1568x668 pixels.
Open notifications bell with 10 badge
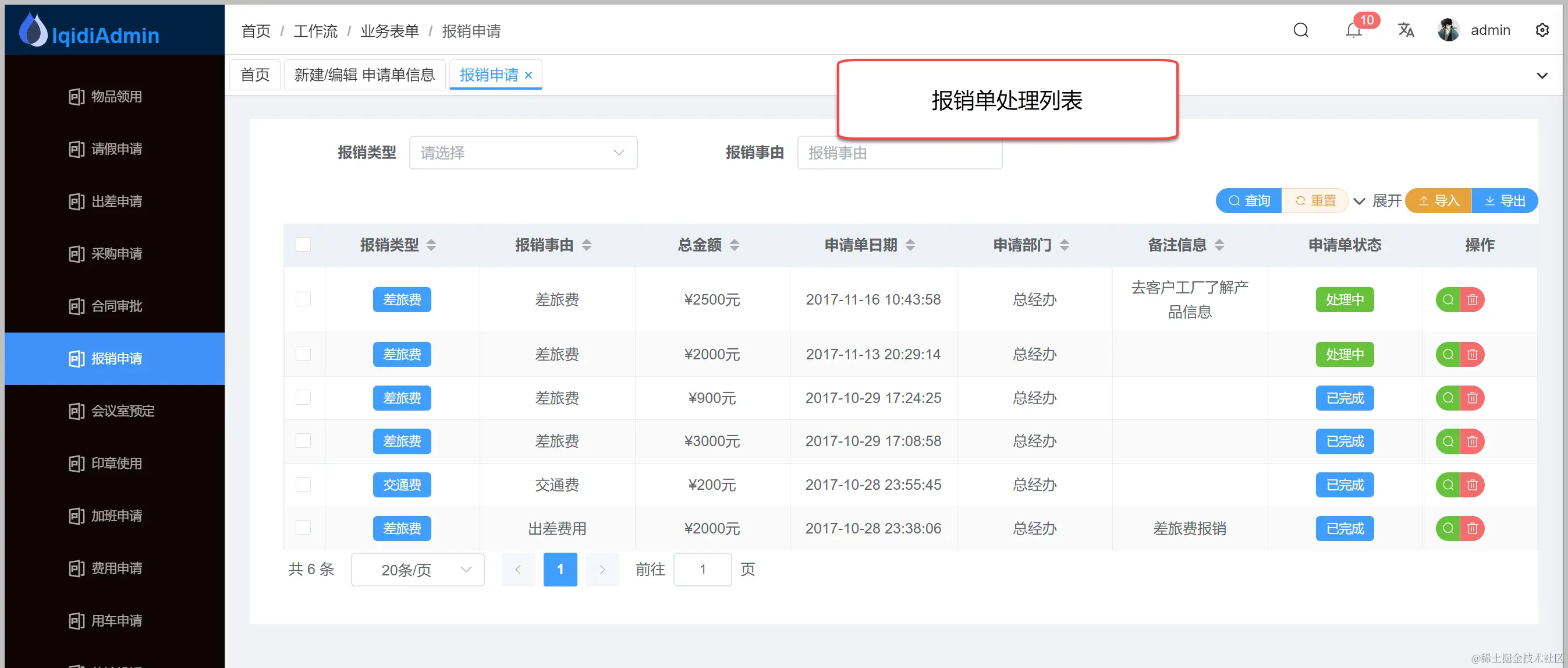(1353, 30)
